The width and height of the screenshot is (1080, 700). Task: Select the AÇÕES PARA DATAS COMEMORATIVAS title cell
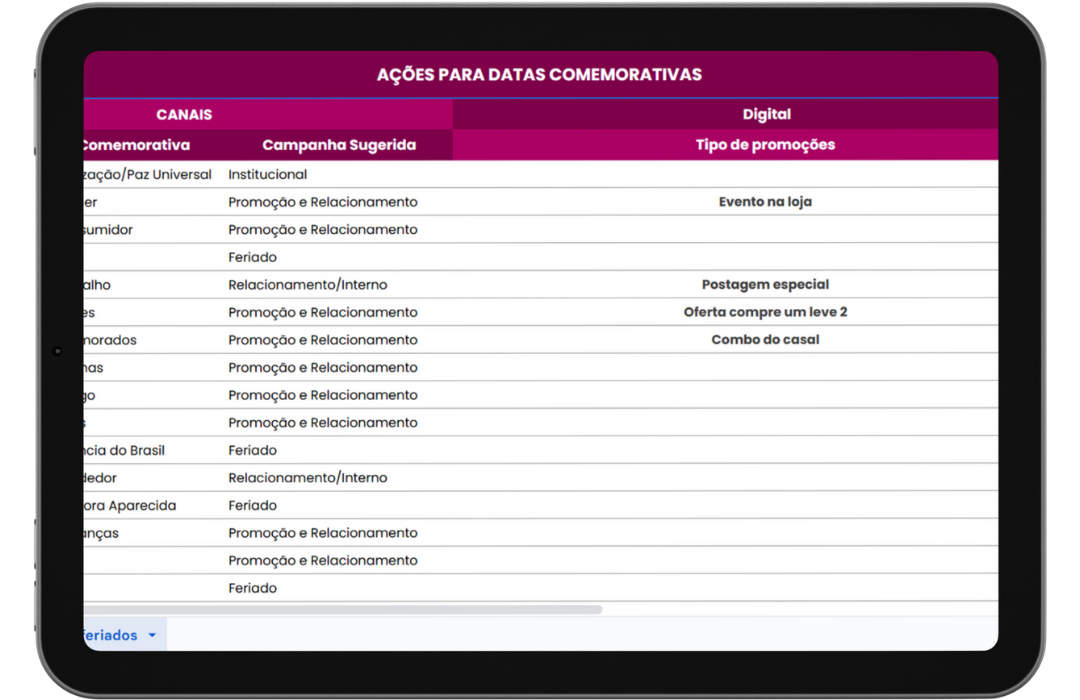539,75
